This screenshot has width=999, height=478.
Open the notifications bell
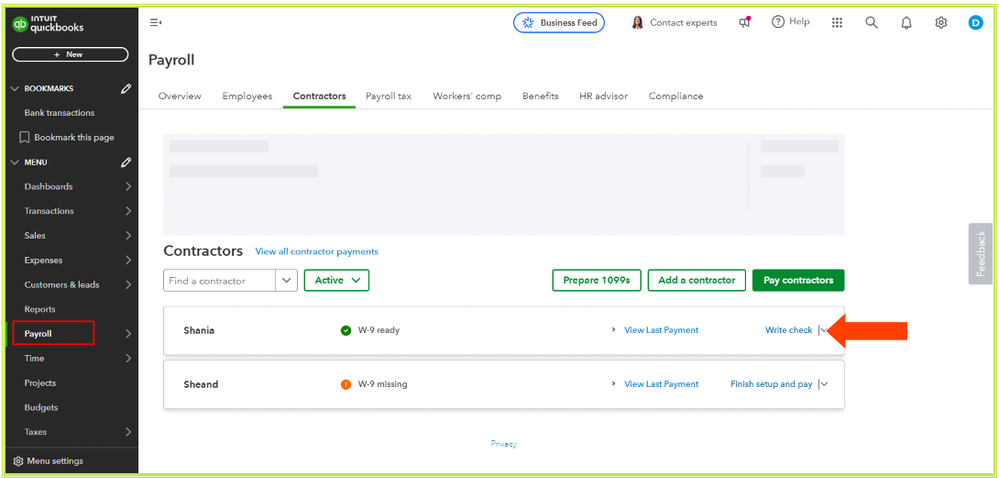coord(906,23)
